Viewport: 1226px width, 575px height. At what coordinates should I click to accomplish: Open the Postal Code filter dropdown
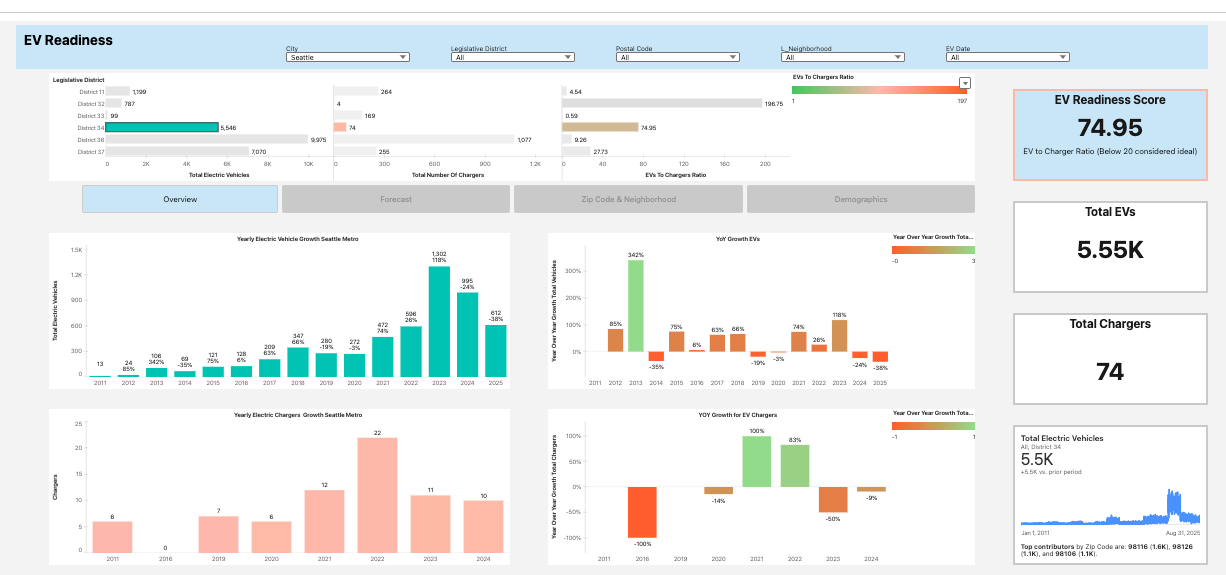pyautogui.click(x=677, y=57)
